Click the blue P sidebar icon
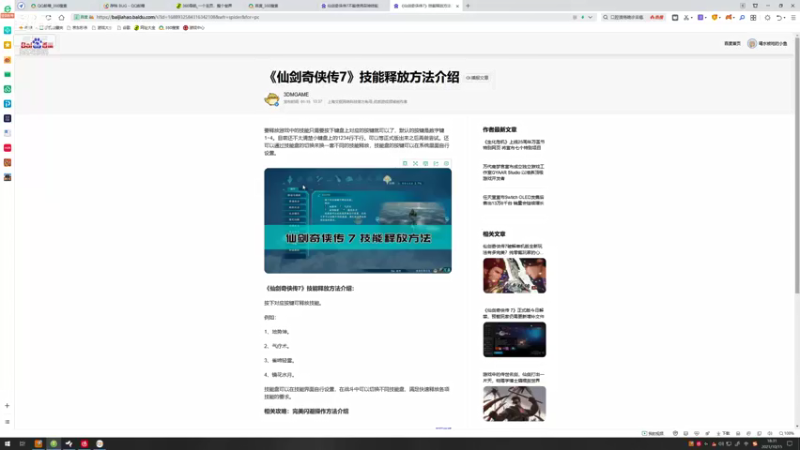This screenshot has width=800, height=450. point(8,104)
